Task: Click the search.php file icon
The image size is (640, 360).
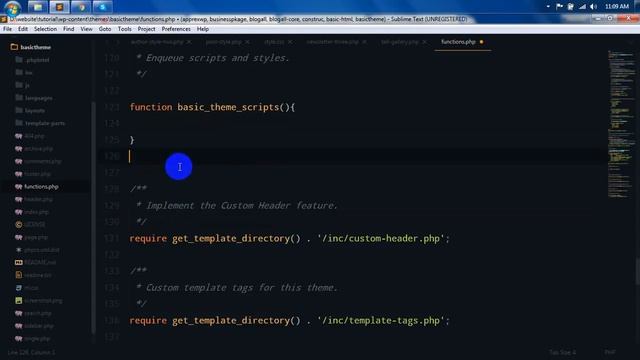Action: click(19, 313)
